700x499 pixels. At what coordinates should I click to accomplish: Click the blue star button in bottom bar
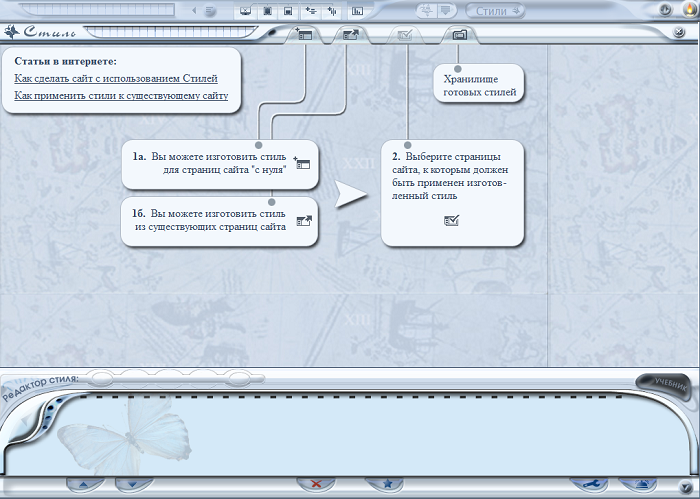[x=385, y=484]
